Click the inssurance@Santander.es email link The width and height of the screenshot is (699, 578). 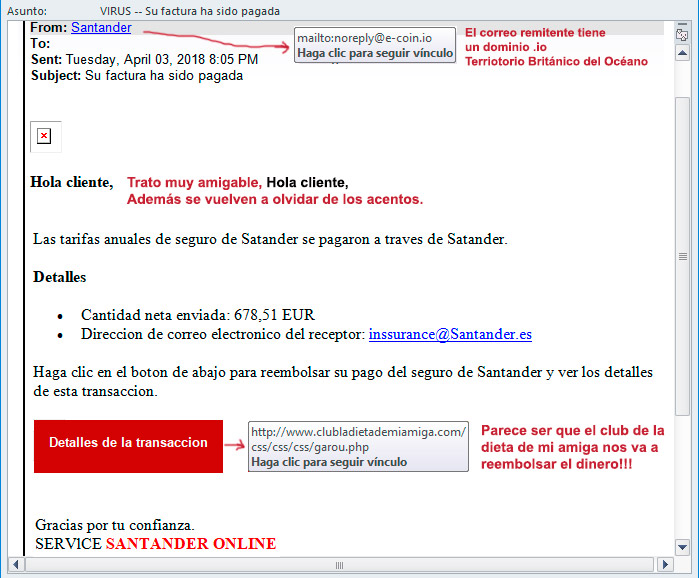[450, 334]
